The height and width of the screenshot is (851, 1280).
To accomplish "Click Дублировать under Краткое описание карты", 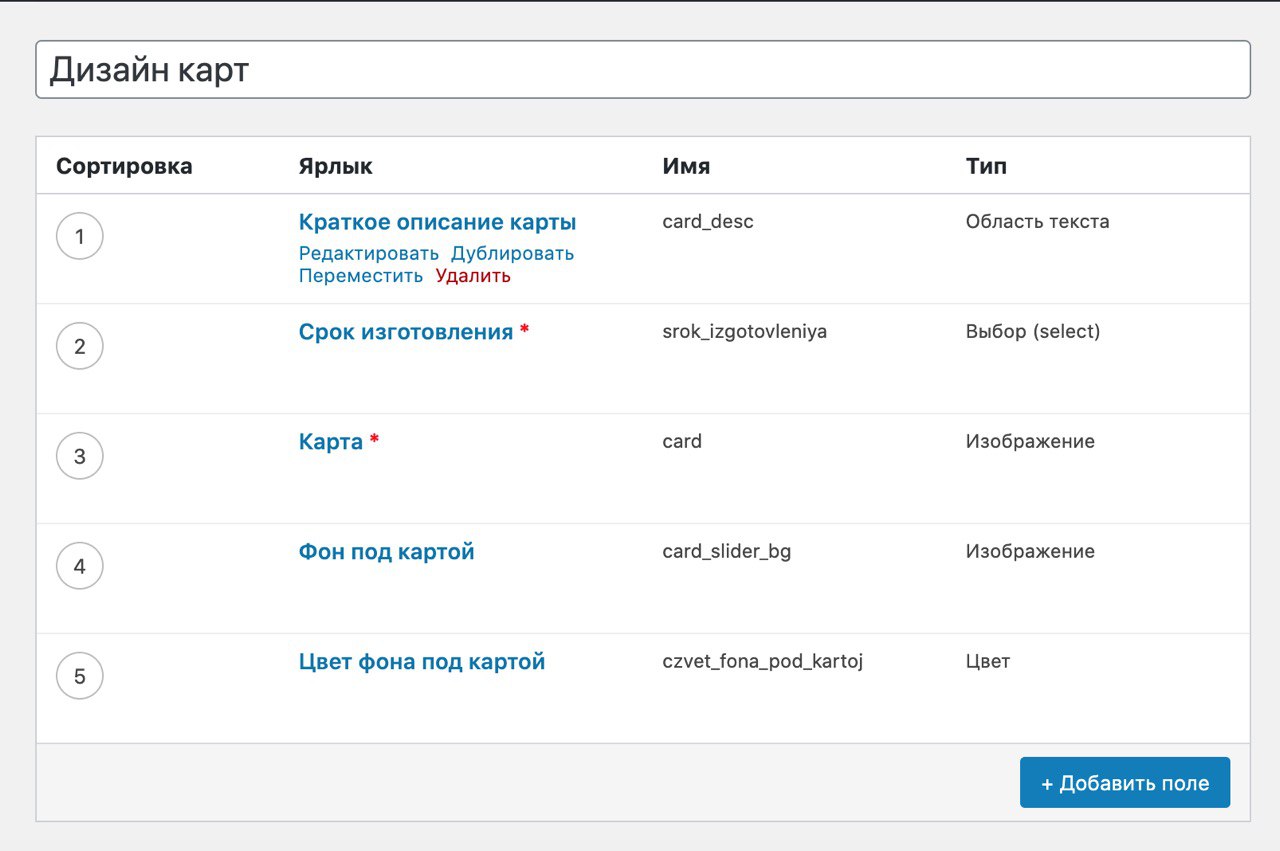I will [512, 253].
